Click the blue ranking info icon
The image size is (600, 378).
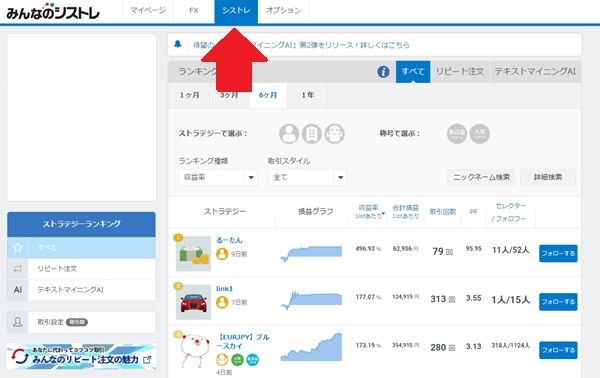click(383, 72)
